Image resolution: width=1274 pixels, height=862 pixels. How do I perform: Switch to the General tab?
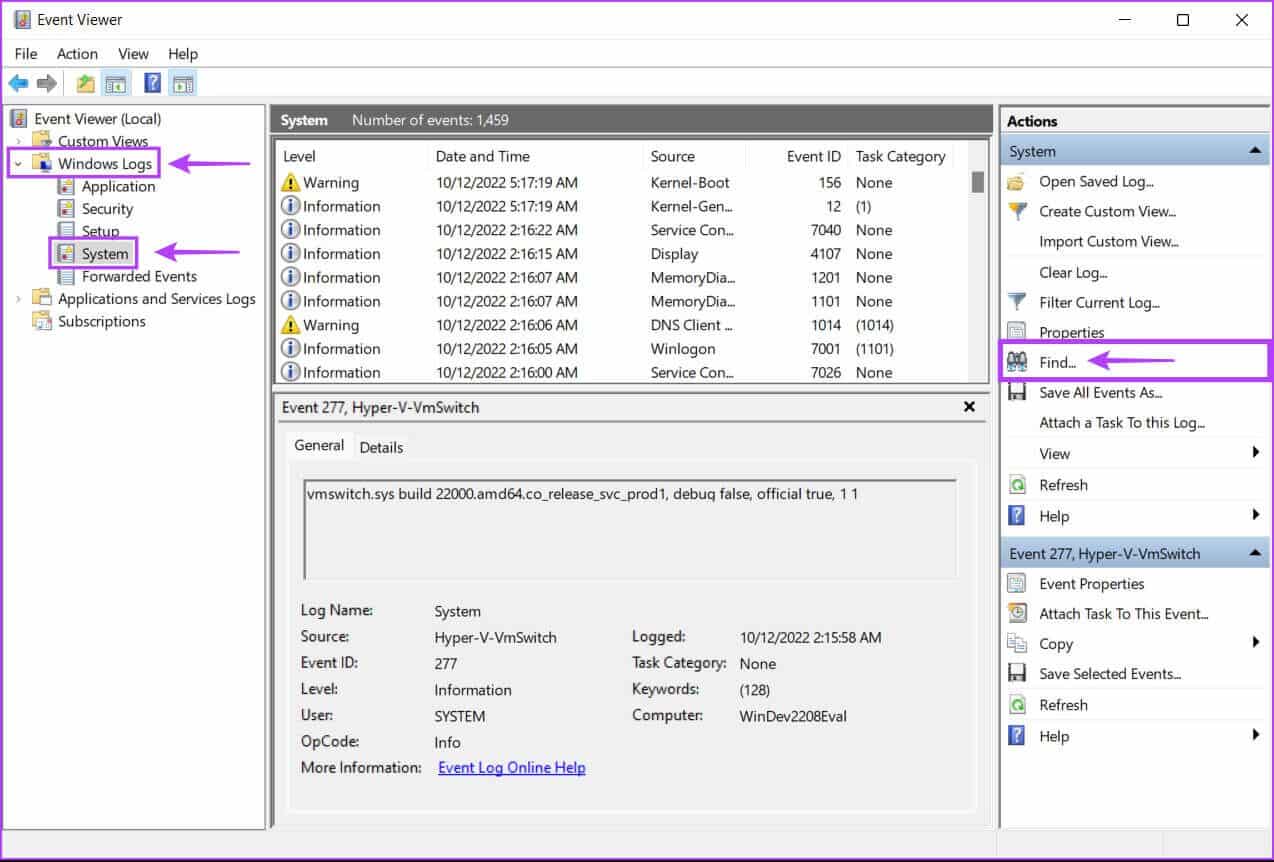click(319, 445)
